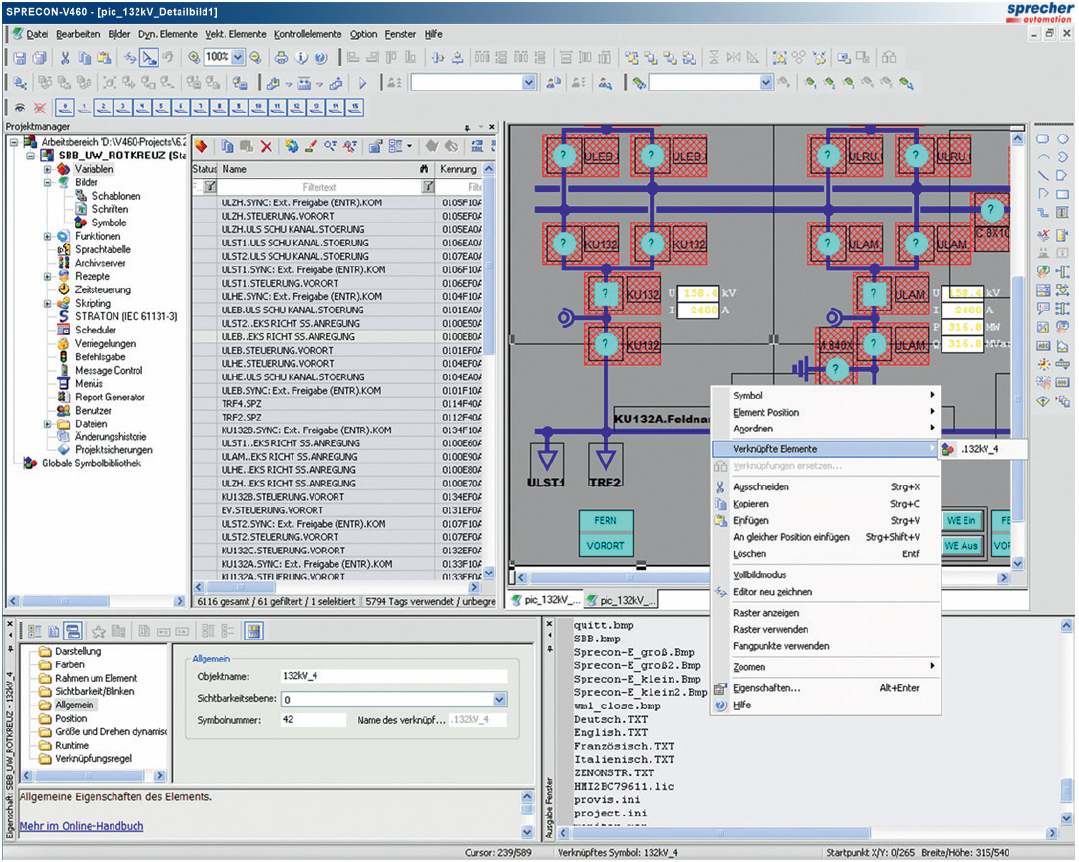Expand the Dateien tree node
Screen dimensions: 1079x862
click(x=47, y=424)
